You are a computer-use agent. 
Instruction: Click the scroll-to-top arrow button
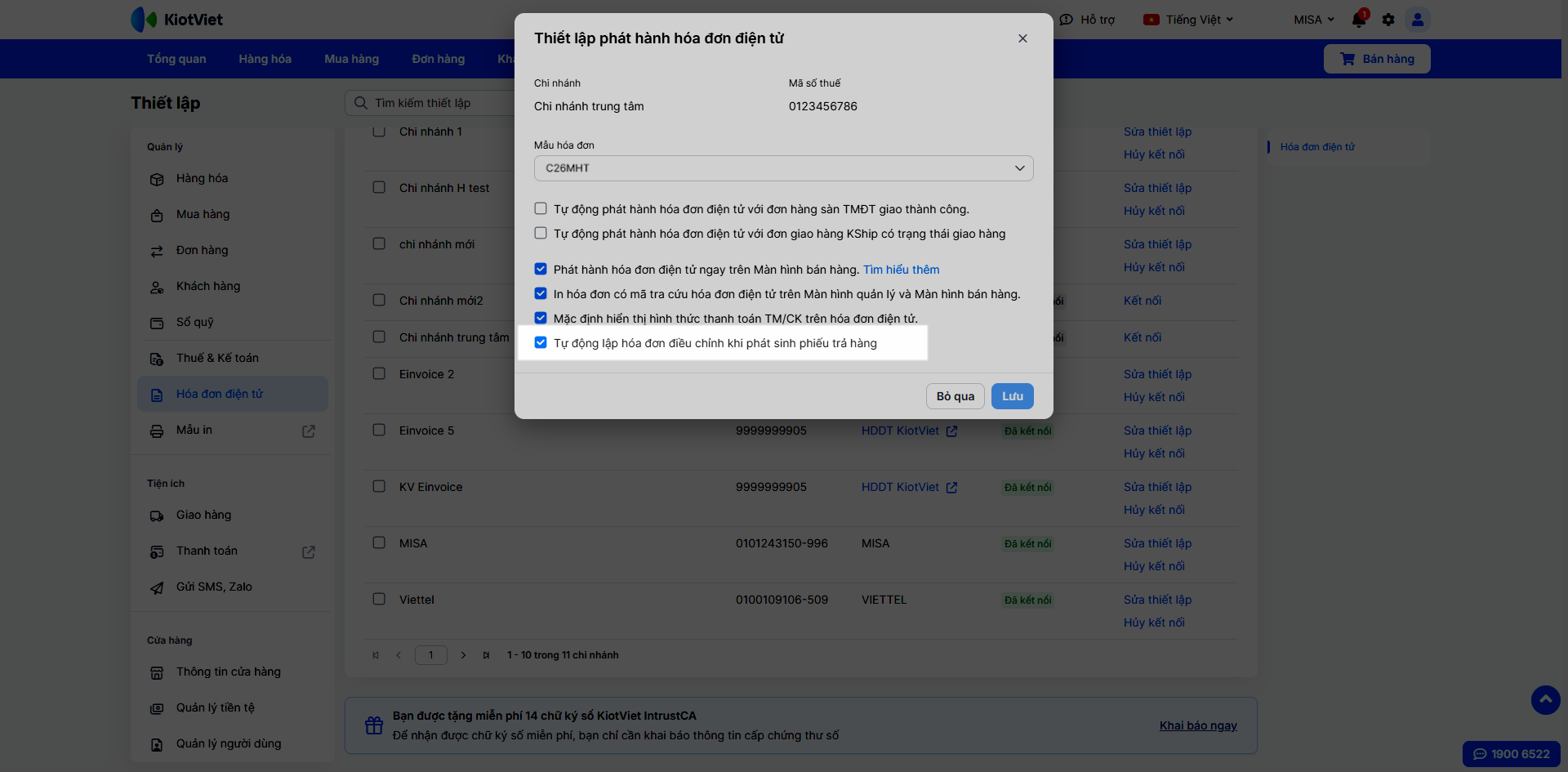pyautogui.click(x=1545, y=700)
